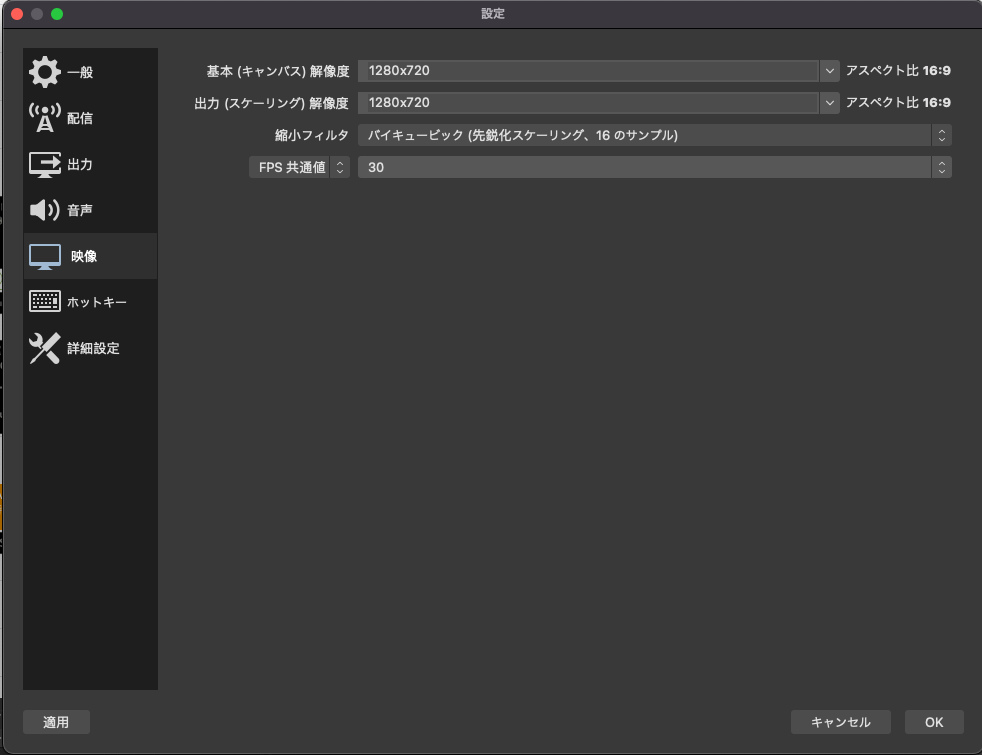
Task: Click the gear icon next to 一般
Action: pos(44,71)
